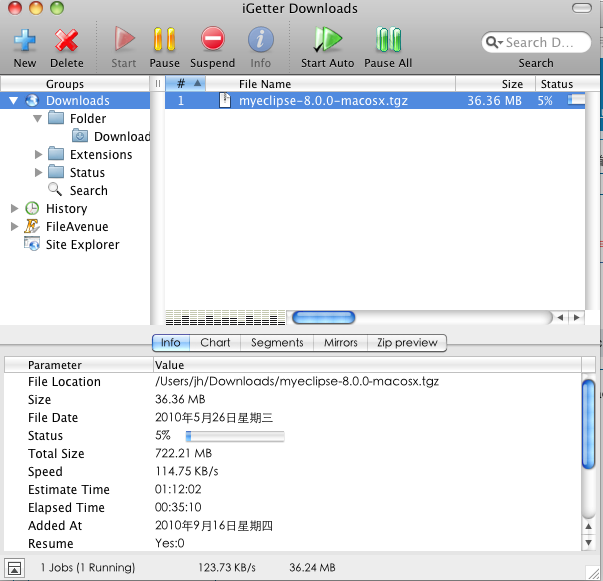The height and width of the screenshot is (581, 603).
Task: Toggle the bottom panel with status bar icon
Action: pyautogui.click(x=15, y=568)
